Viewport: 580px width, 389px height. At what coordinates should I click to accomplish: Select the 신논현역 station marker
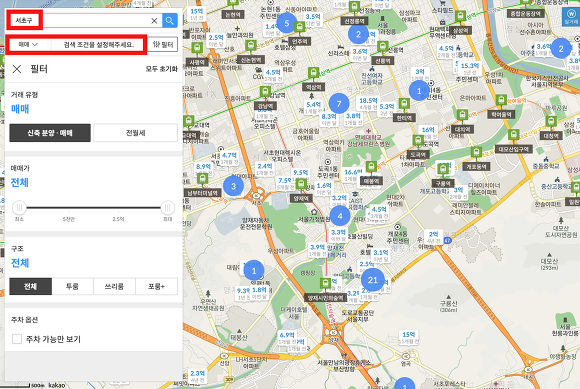pyautogui.click(x=251, y=53)
